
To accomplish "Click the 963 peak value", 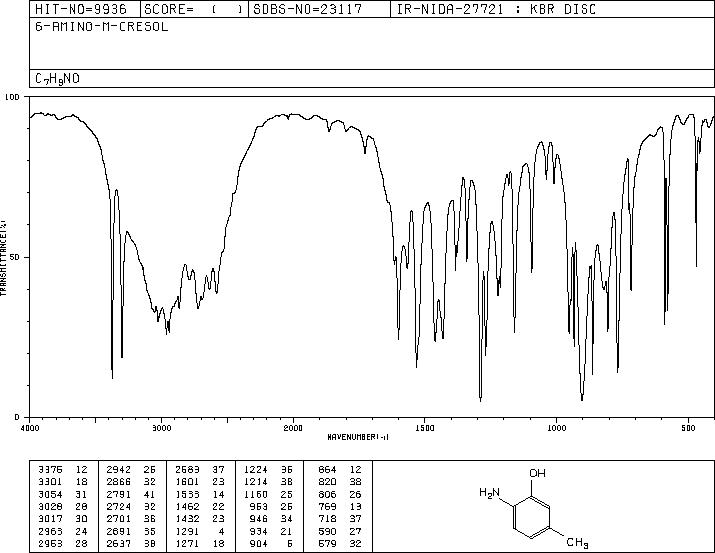I will tap(259, 506).
